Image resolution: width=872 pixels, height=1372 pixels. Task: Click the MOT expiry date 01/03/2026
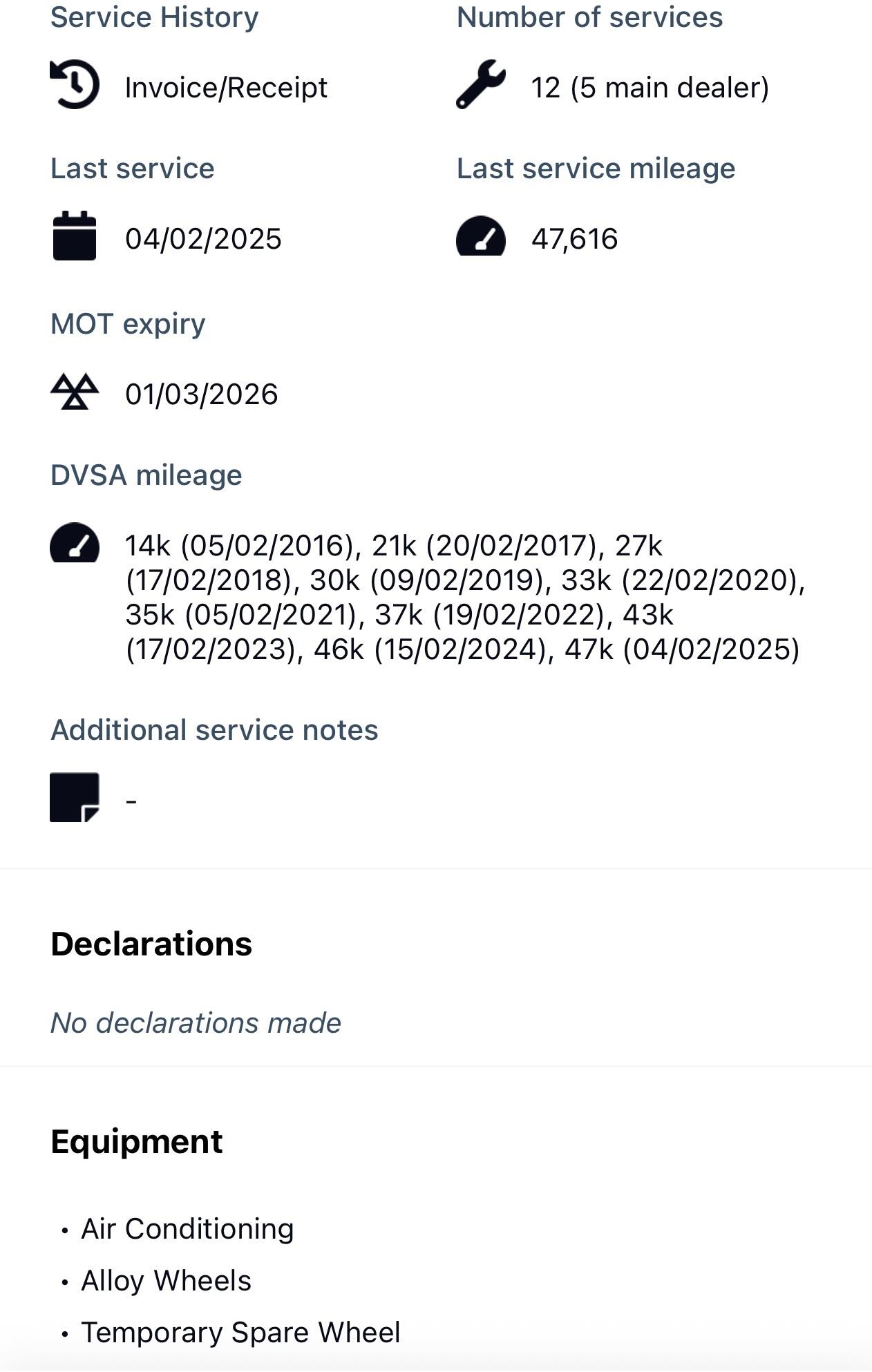coord(202,394)
